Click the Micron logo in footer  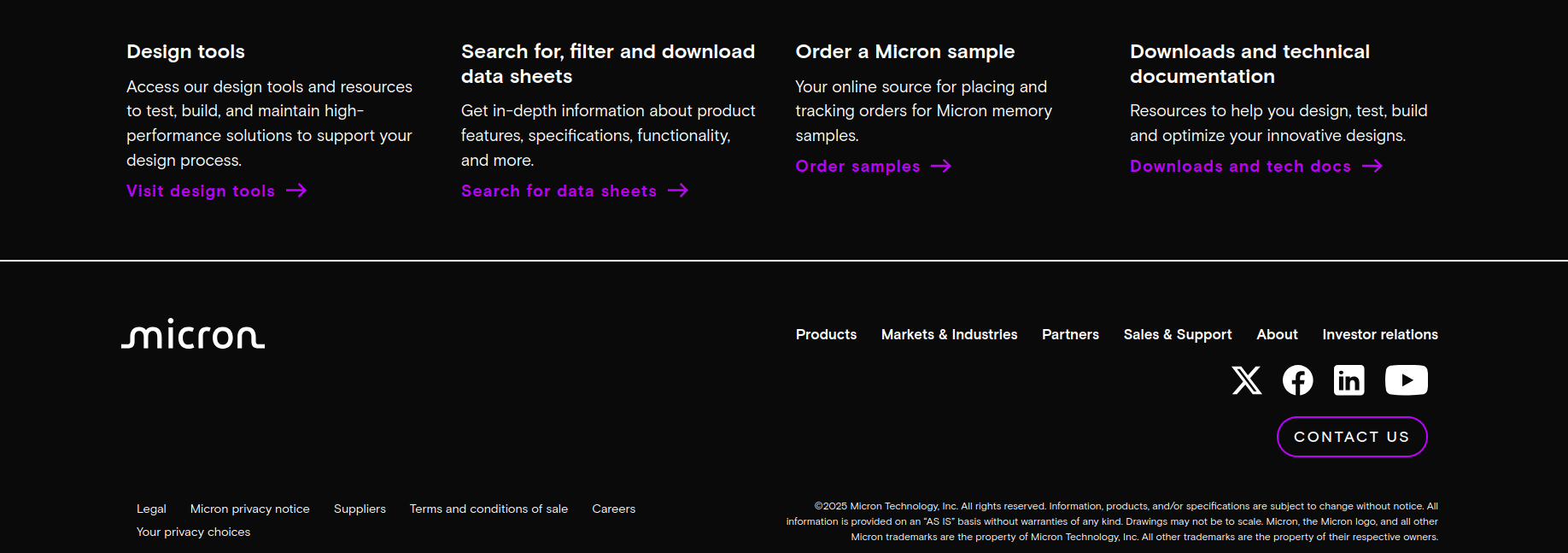(x=193, y=334)
